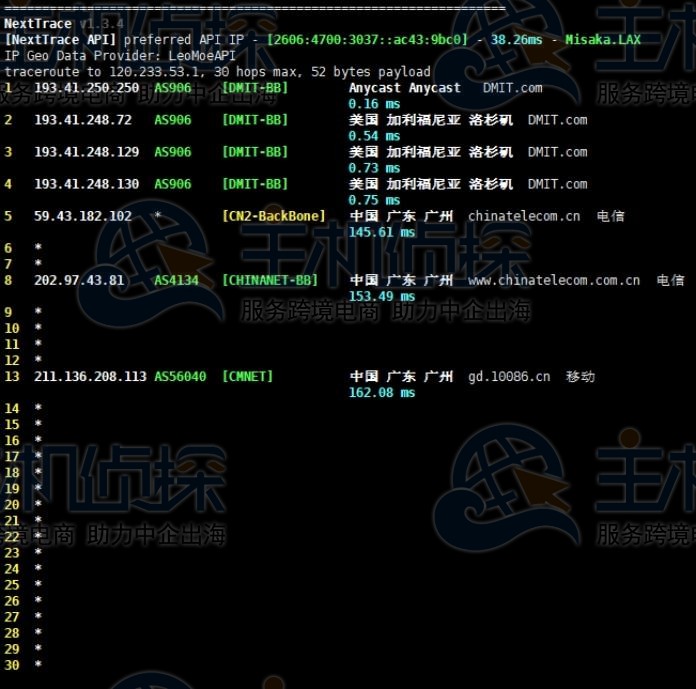Viewport: 696px width, 689px height.
Task: Click hop 8 IP 202.97.43.81
Action: coord(79,281)
